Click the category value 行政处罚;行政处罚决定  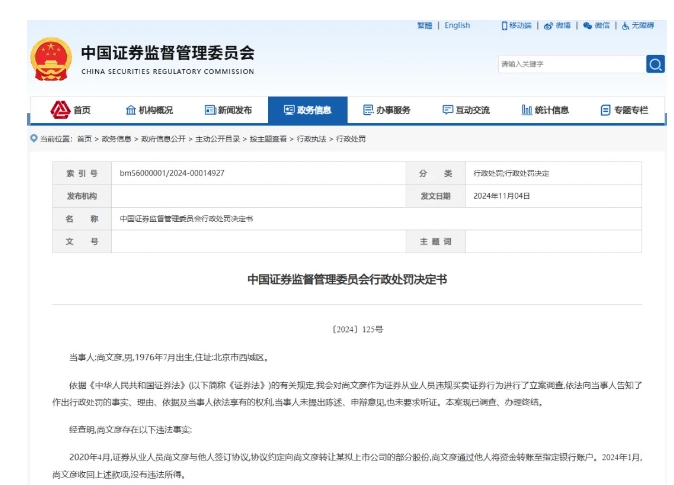coord(511,173)
